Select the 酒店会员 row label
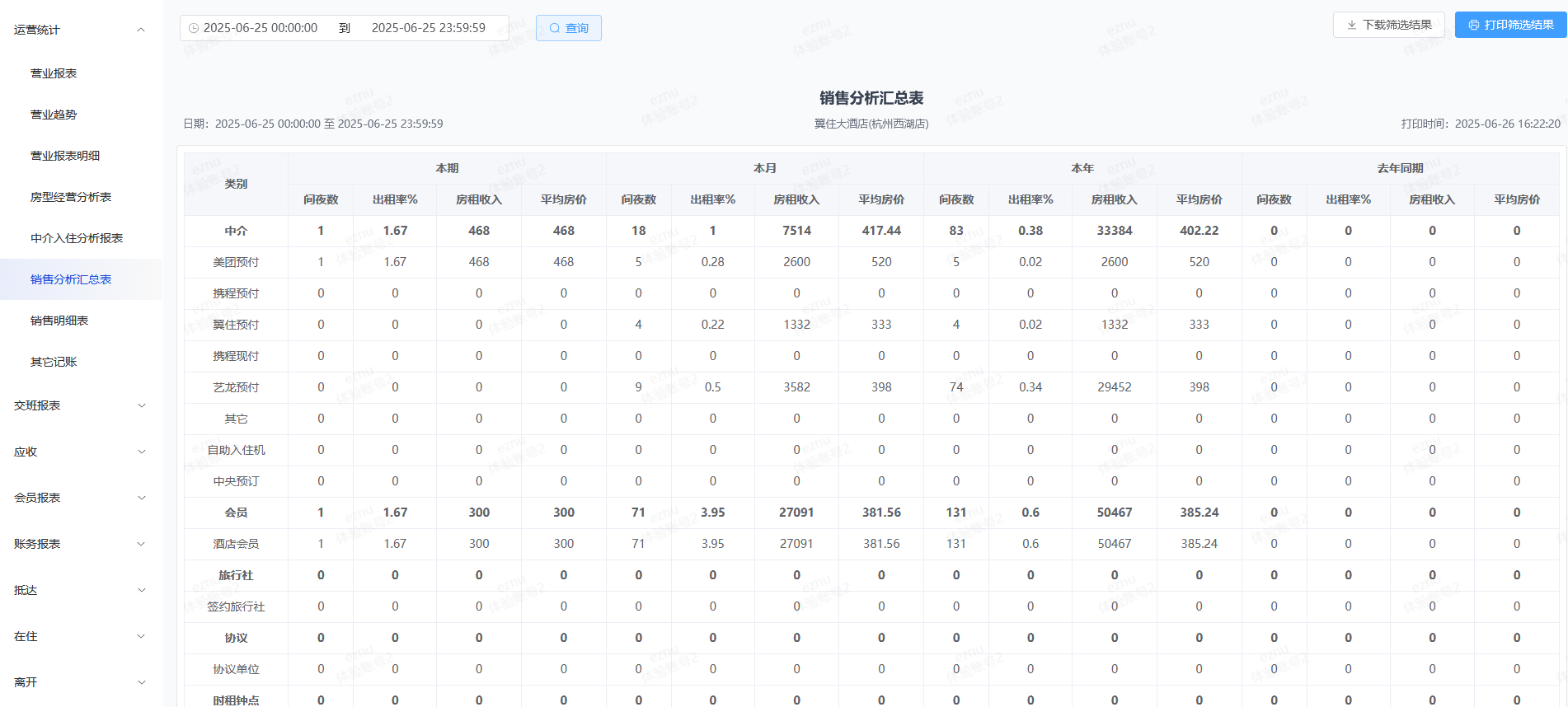The image size is (1568, 707). (236, 544)
